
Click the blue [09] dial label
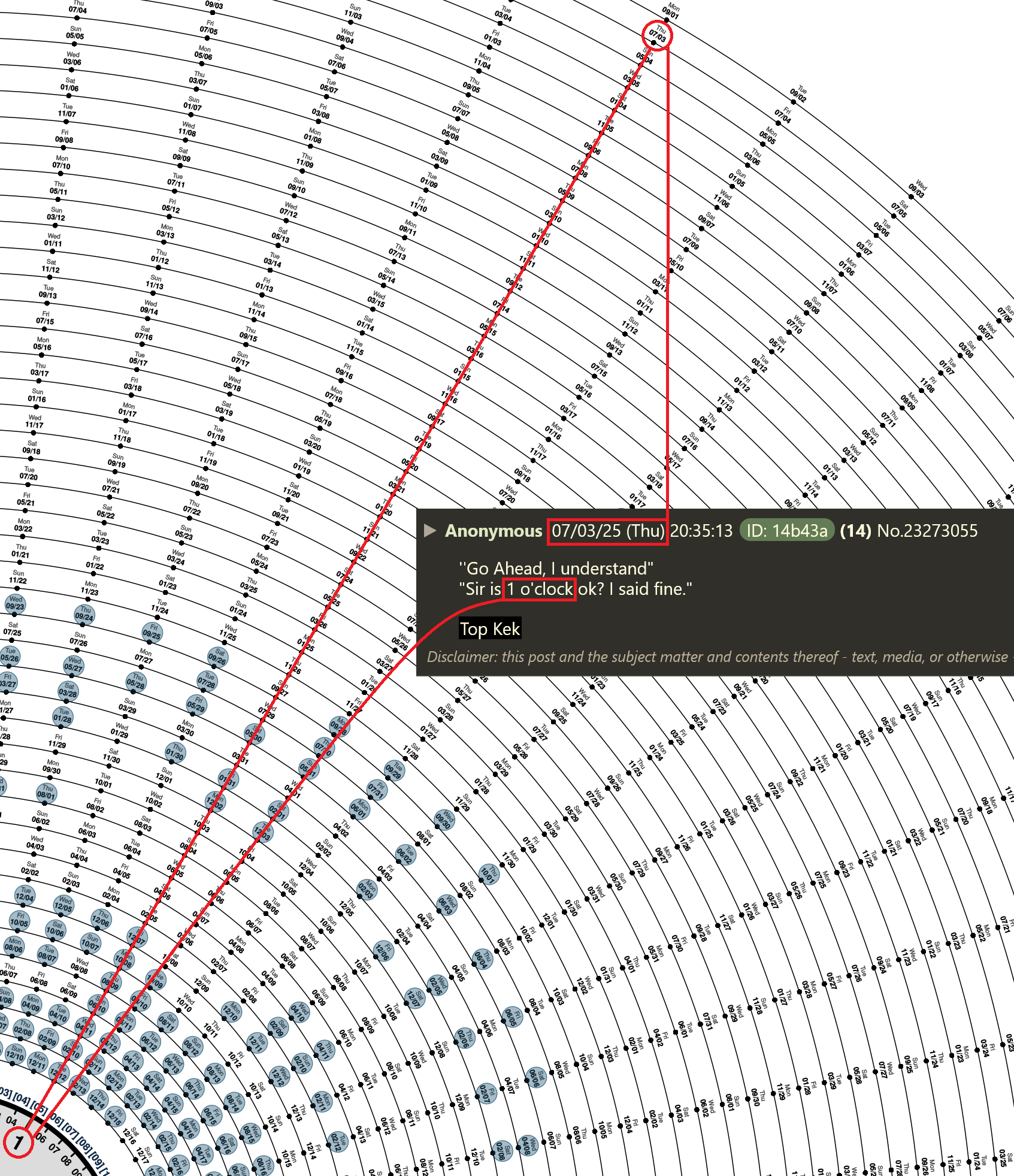pyautogui.click(x=96, y=1160)
